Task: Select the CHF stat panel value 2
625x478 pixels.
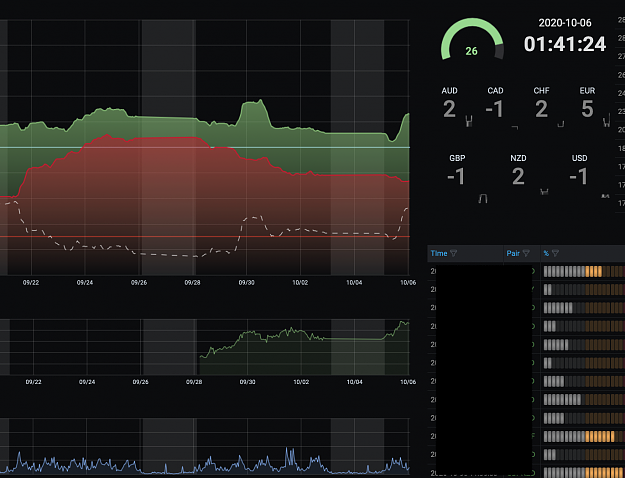Action: (x=541, y=109)
